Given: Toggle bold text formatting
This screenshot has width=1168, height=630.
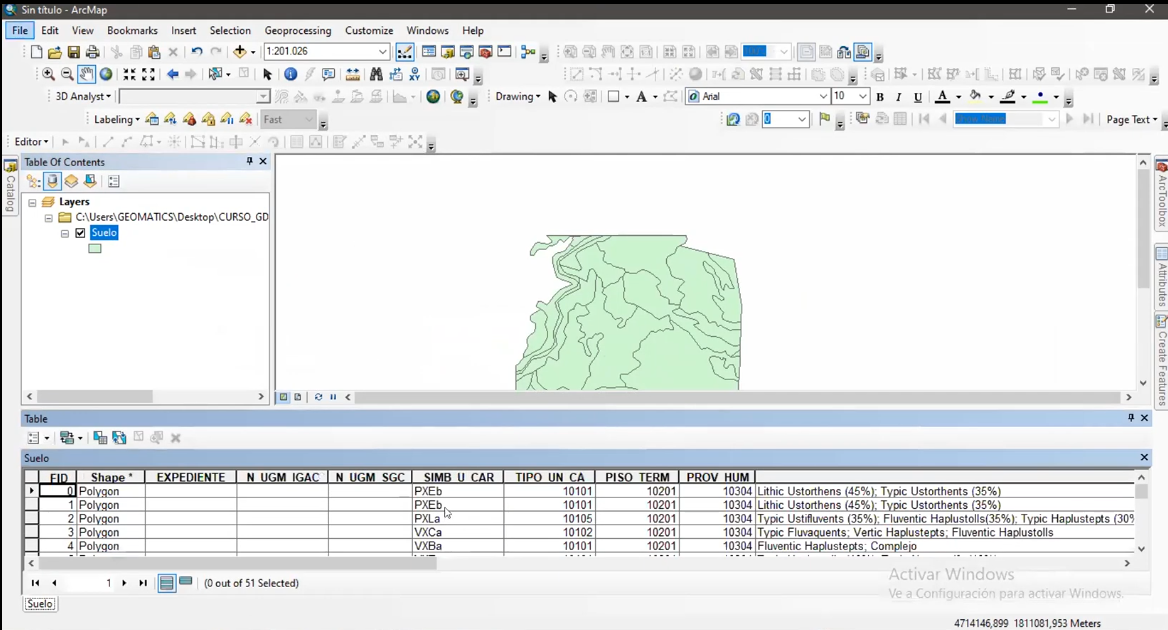Looking at the screenshot, I should pyautogui.click(x=880, y=97).
